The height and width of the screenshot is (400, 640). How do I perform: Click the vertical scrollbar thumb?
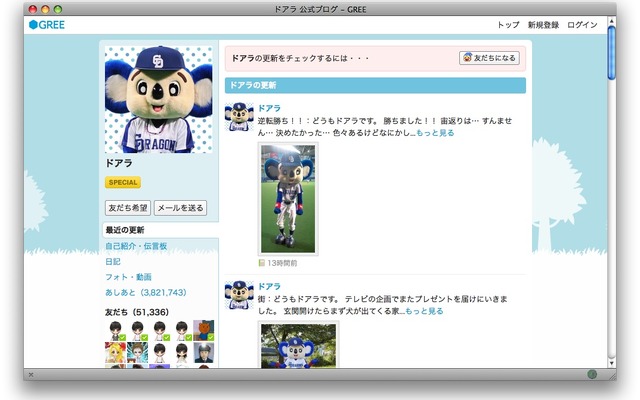[611, 53]
